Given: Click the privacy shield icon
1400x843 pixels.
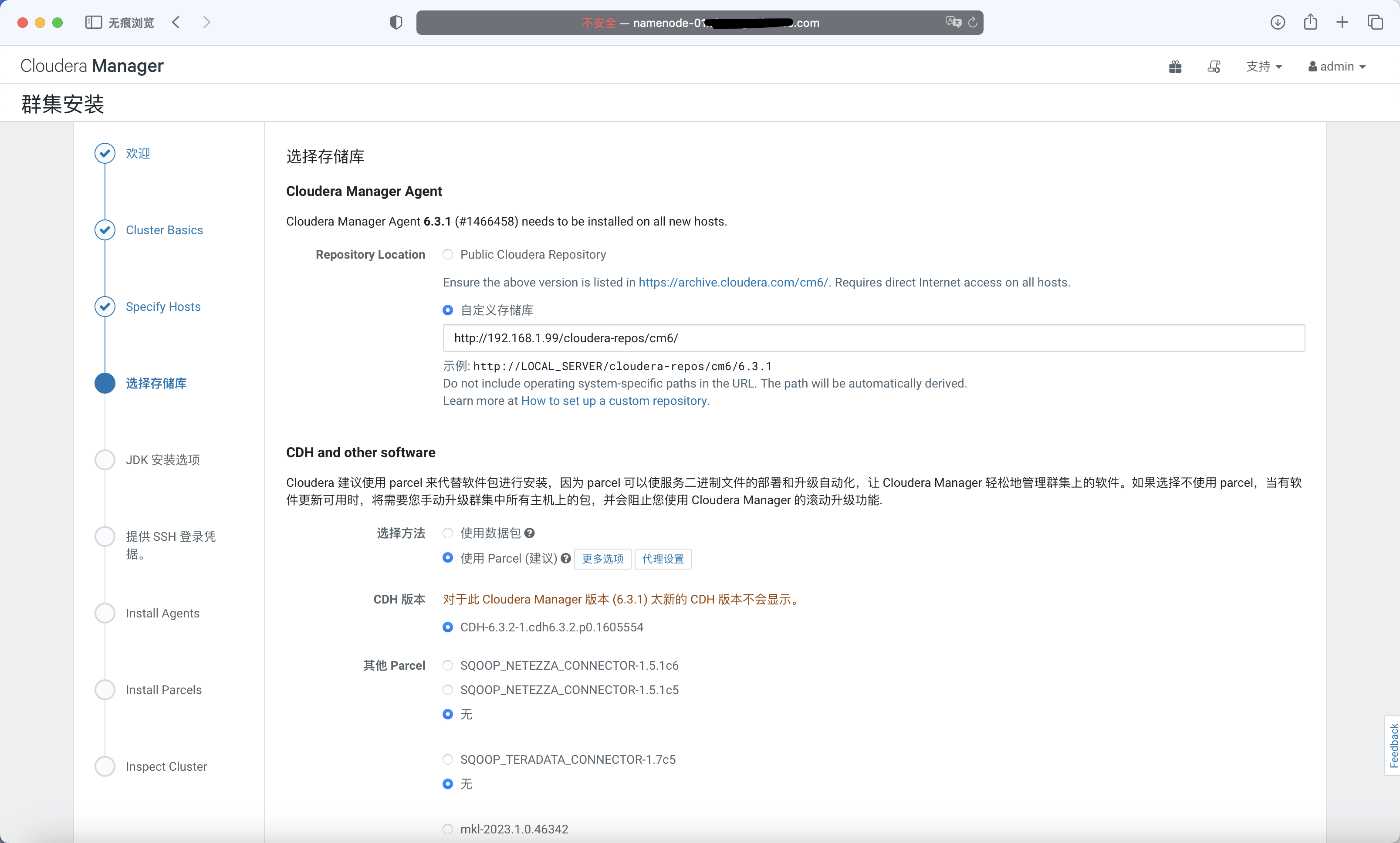Looking at the screenshot, I should tap(396, 23).
